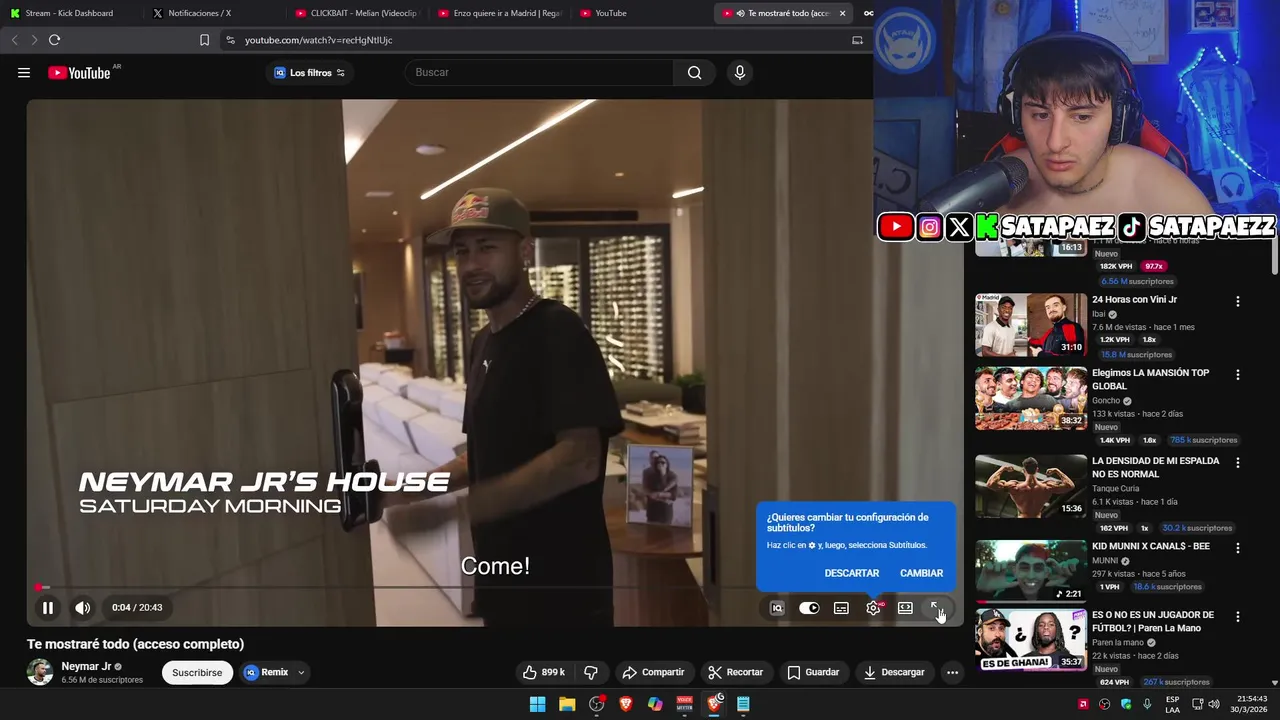Open Notepad from the taskbar
This screenshot has width=1280, height=720.
coord(743,704)
